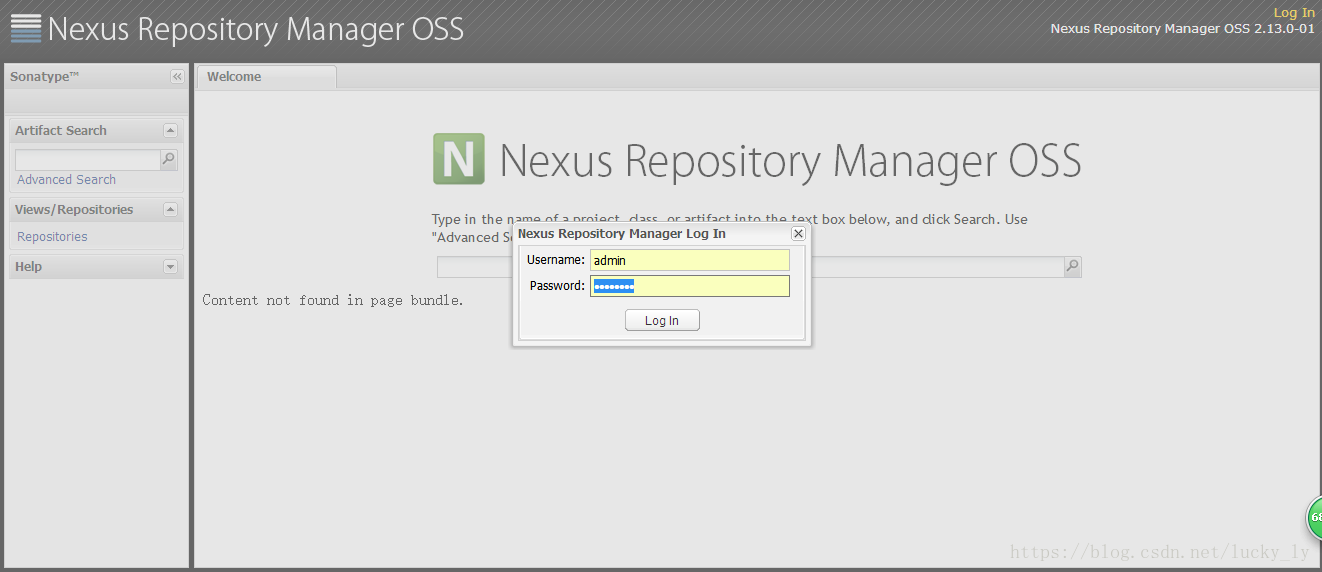
Task: Click the Nexus Repository Manager Log In title
Action: tap(622, 233)
